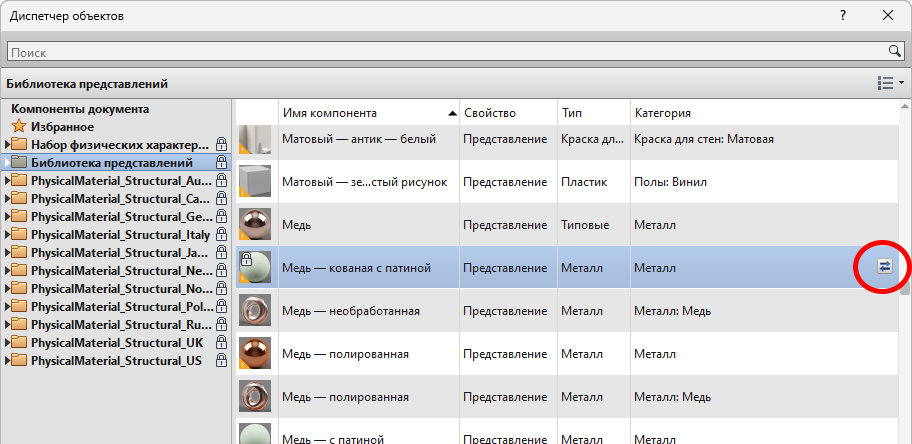Screen dimensions: 912x444
Task: Select PhysicalMaterial_Structural_Pol... tree item
Action: tap(121, 307)
